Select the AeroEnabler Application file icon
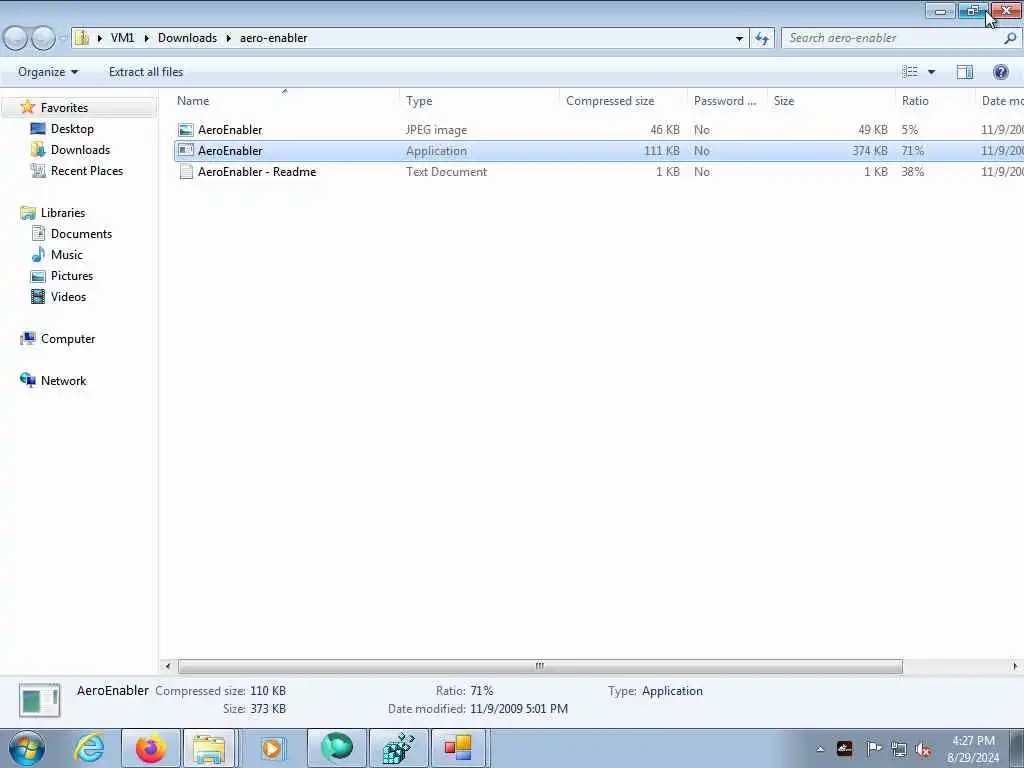This screenshot has height=768, width=1024. [x=186, y=150]
